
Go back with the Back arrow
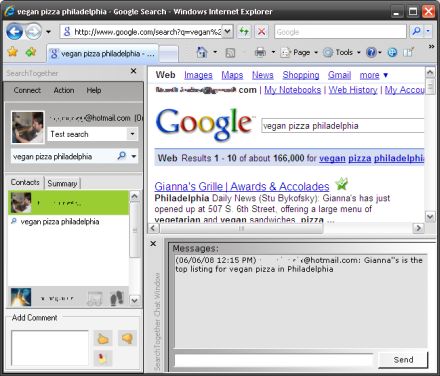click(x=14, y=32)
